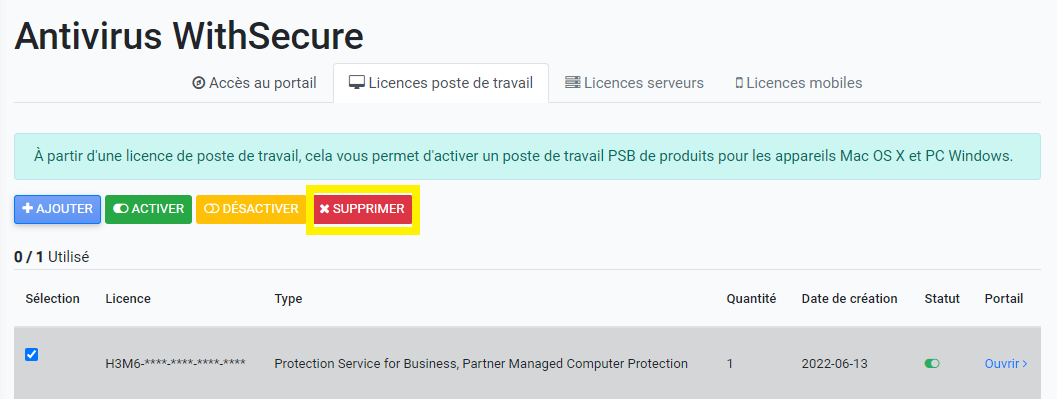The width and height of the screenshot is (1057, 399).
Task: Switch to the Licences serveurs tab
Action: click(634, 83)
